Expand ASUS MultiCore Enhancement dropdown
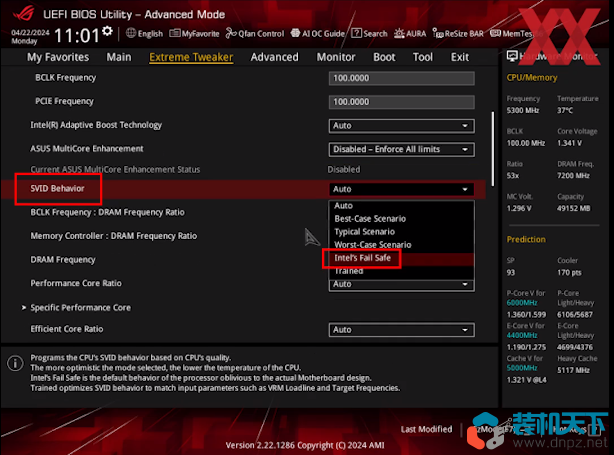The width and height of the screenshot is (614, 455). [x=401, y=149]
